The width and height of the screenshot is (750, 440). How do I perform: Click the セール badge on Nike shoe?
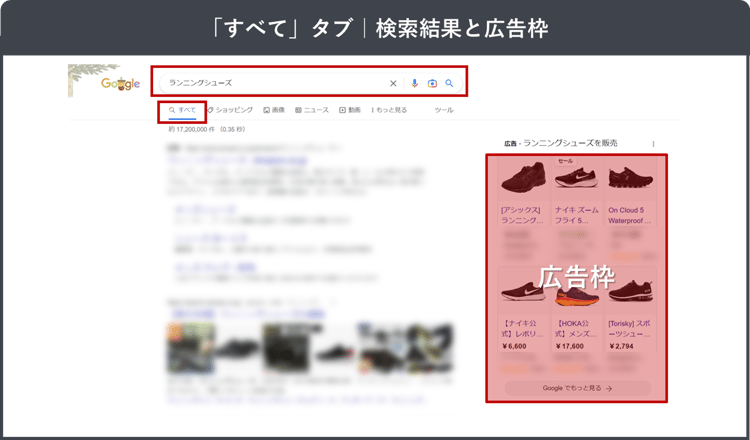pos(565,161)
